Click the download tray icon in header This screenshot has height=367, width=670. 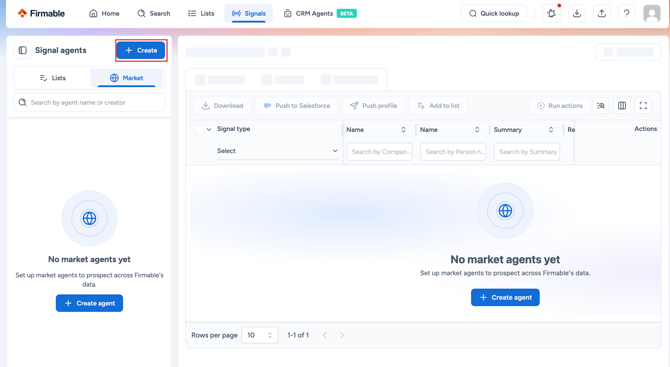pyautogui.click(x=576, y=13)
